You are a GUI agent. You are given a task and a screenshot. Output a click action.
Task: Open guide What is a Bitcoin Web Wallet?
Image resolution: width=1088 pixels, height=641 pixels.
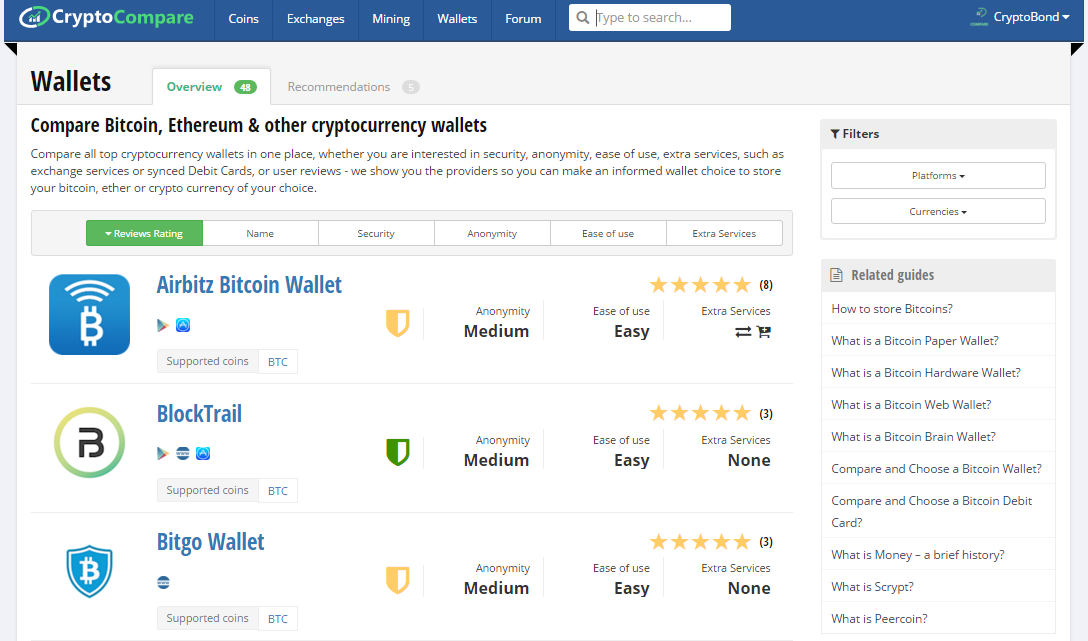911,404
